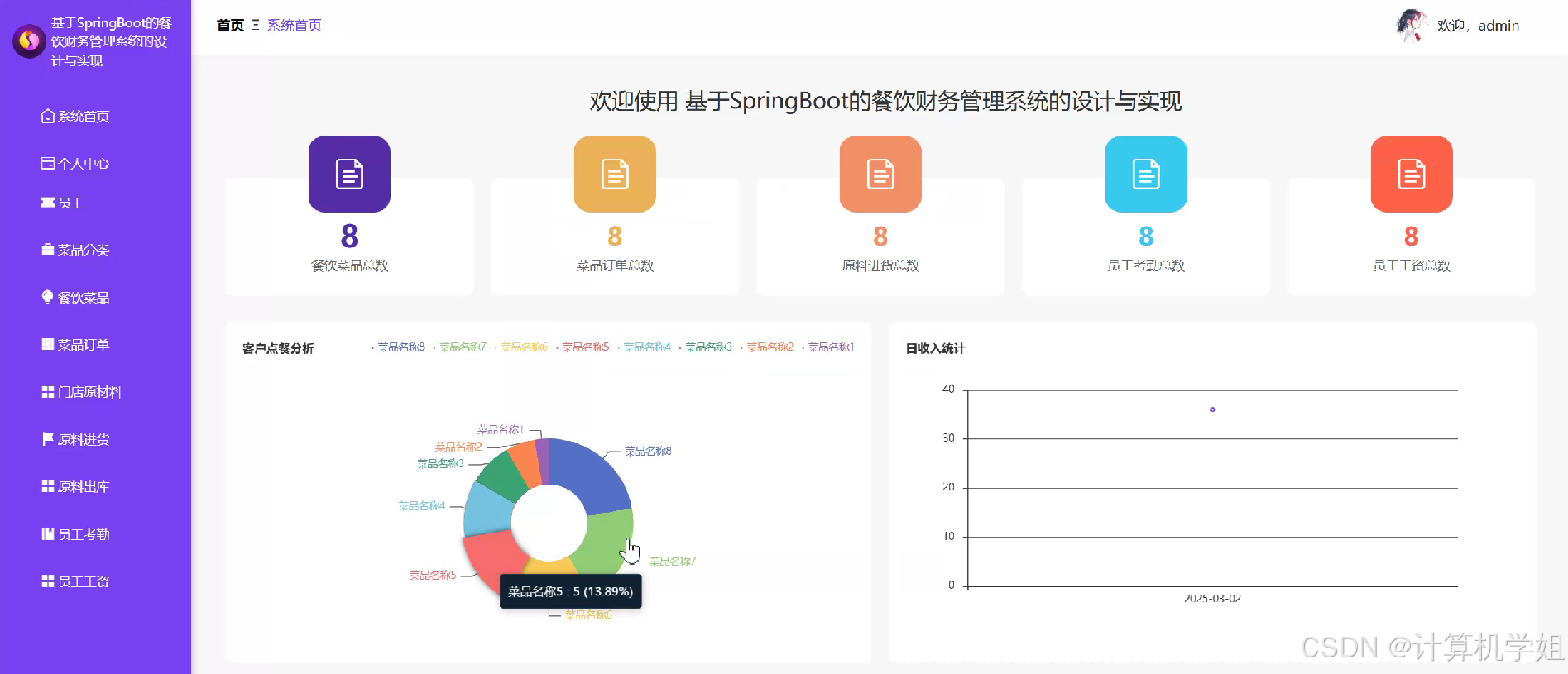This screenshot has width=1568, height=674.
Task: Click the grid icon beside 菜品订单
Action: tap(48, 344)
